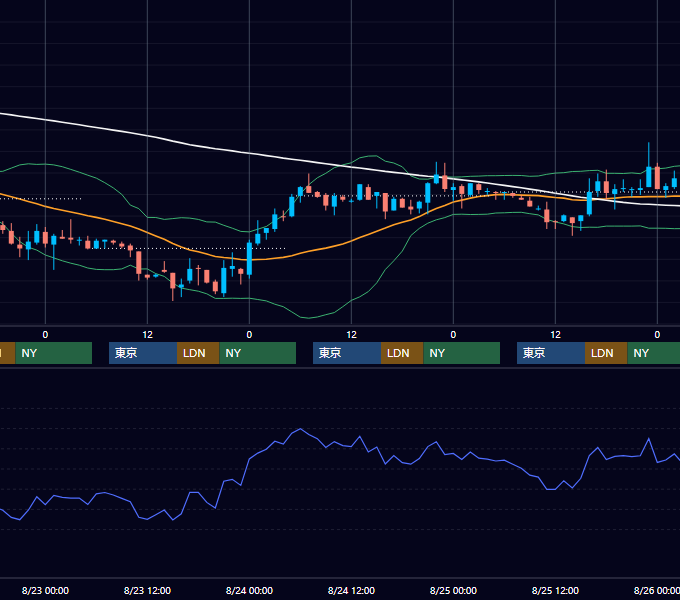The image size is (680, 600).
Task: Select the 東京 session block for 8/23
Action: (143, 353)
